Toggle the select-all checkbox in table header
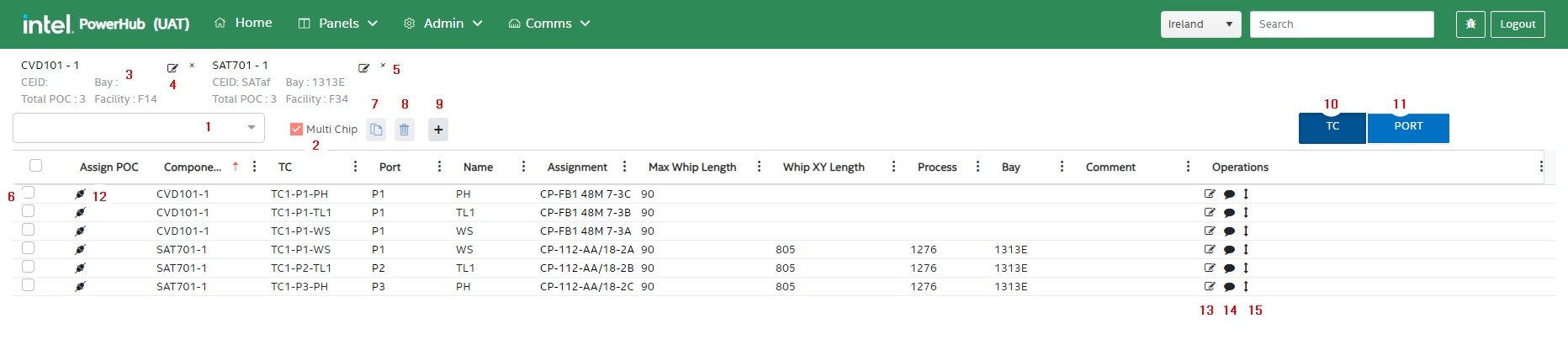Image resolution: width=1568 pixels, height=345 pixels. click(35, 166)
